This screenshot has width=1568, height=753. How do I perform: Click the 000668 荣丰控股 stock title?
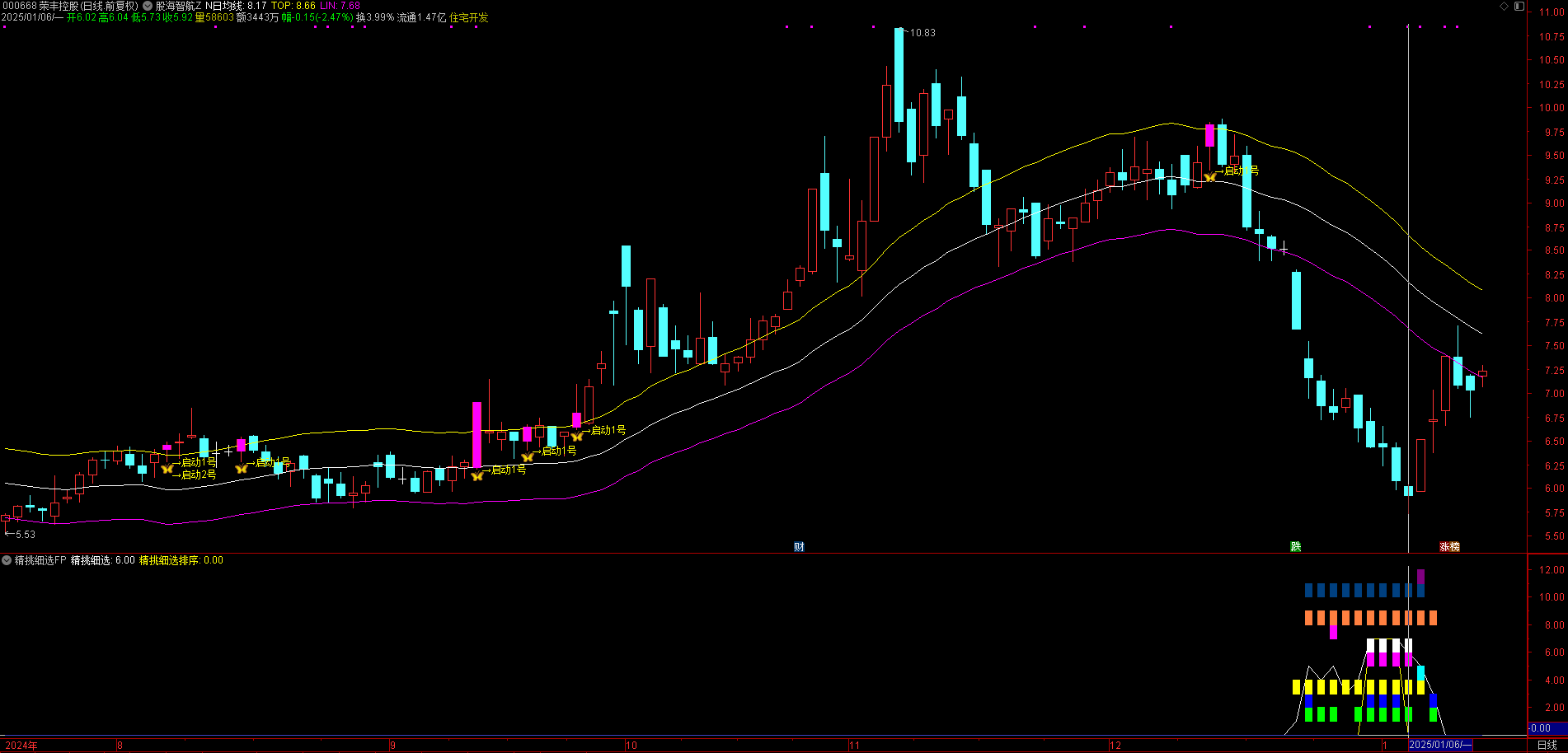[70, 6]
